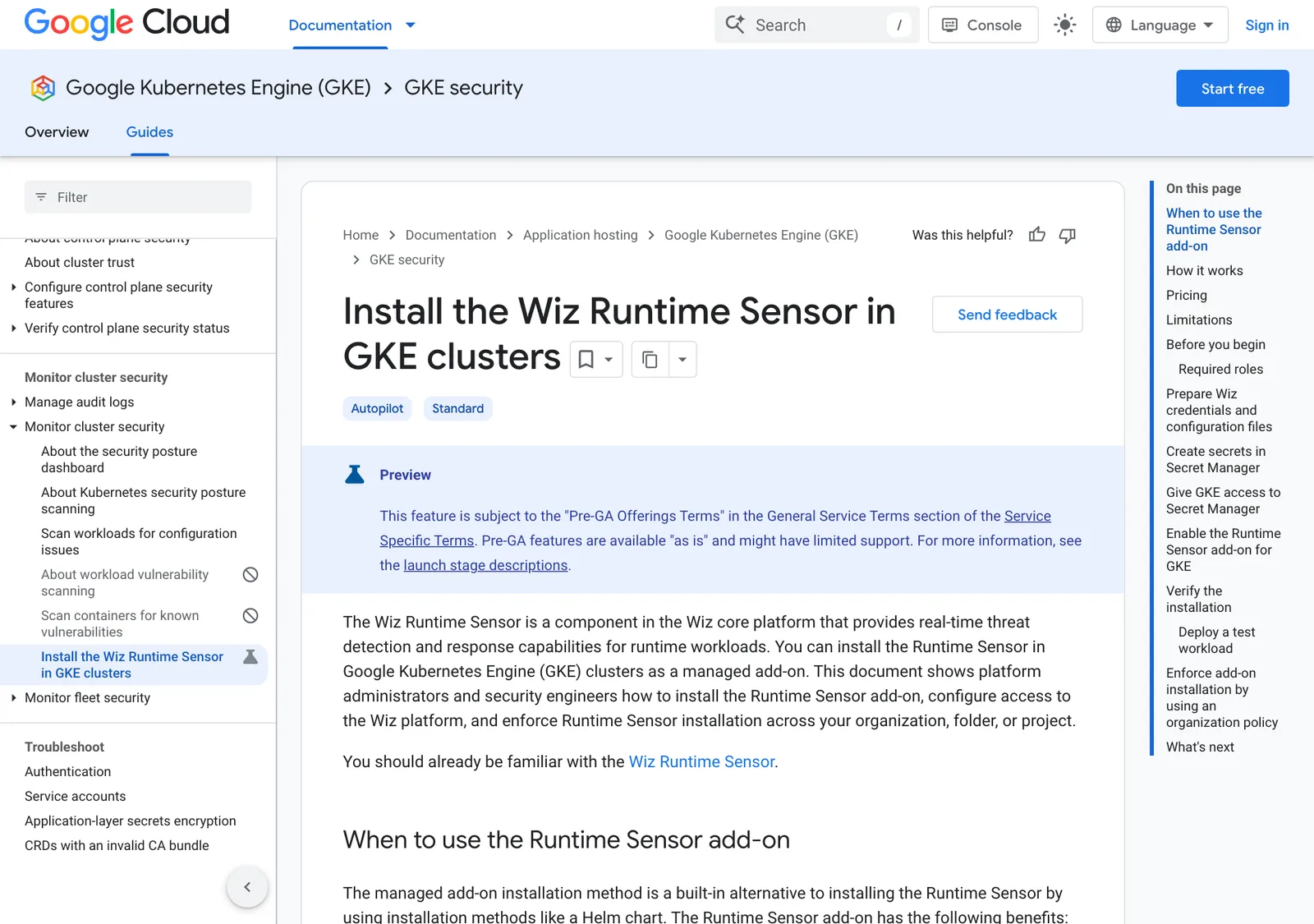Open the bookmark dropdown arrow
The width and height of the screenshot is (1314, 924).
(x=609, y=360)
